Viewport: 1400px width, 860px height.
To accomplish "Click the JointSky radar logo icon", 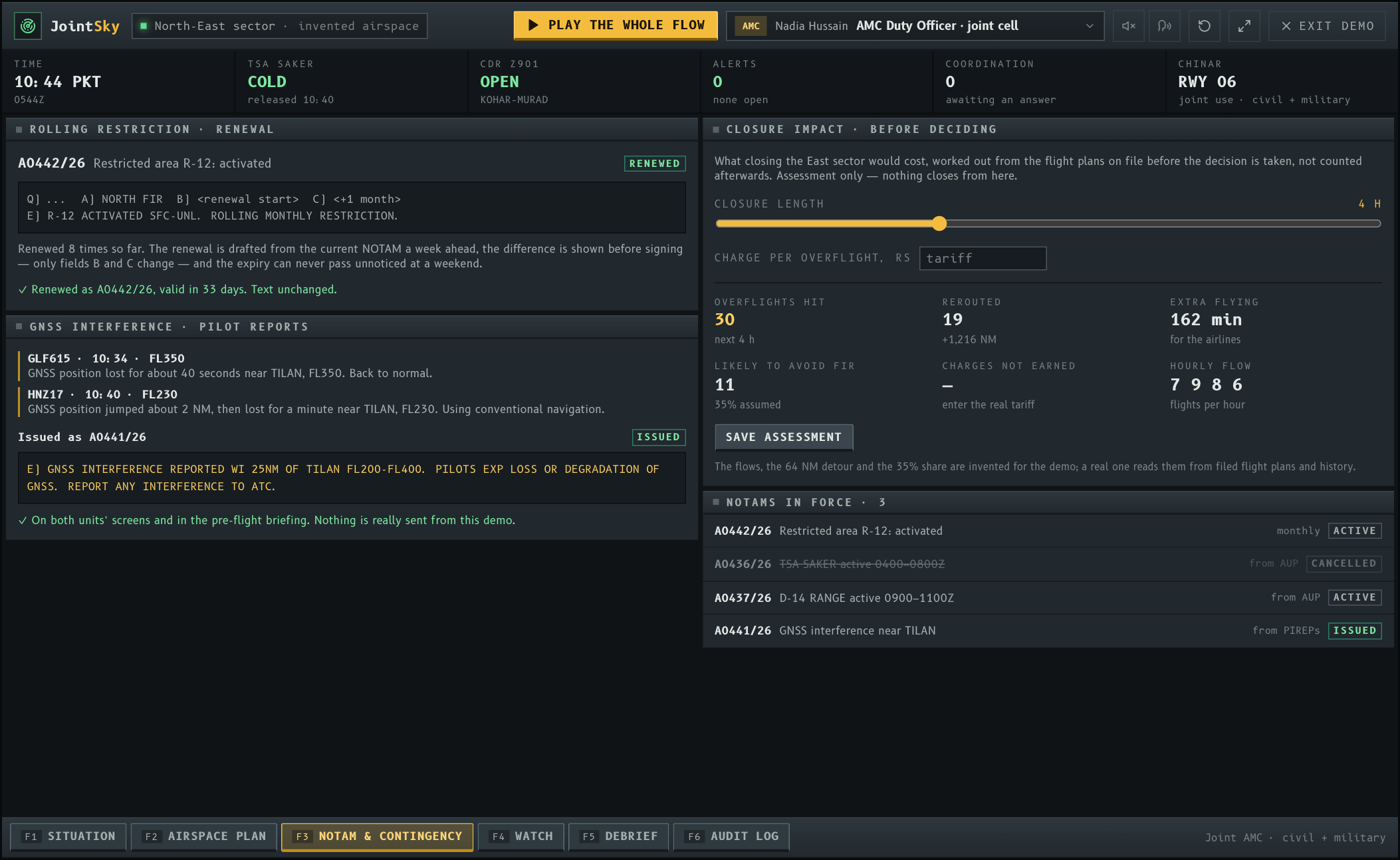I will pos(28,26).
